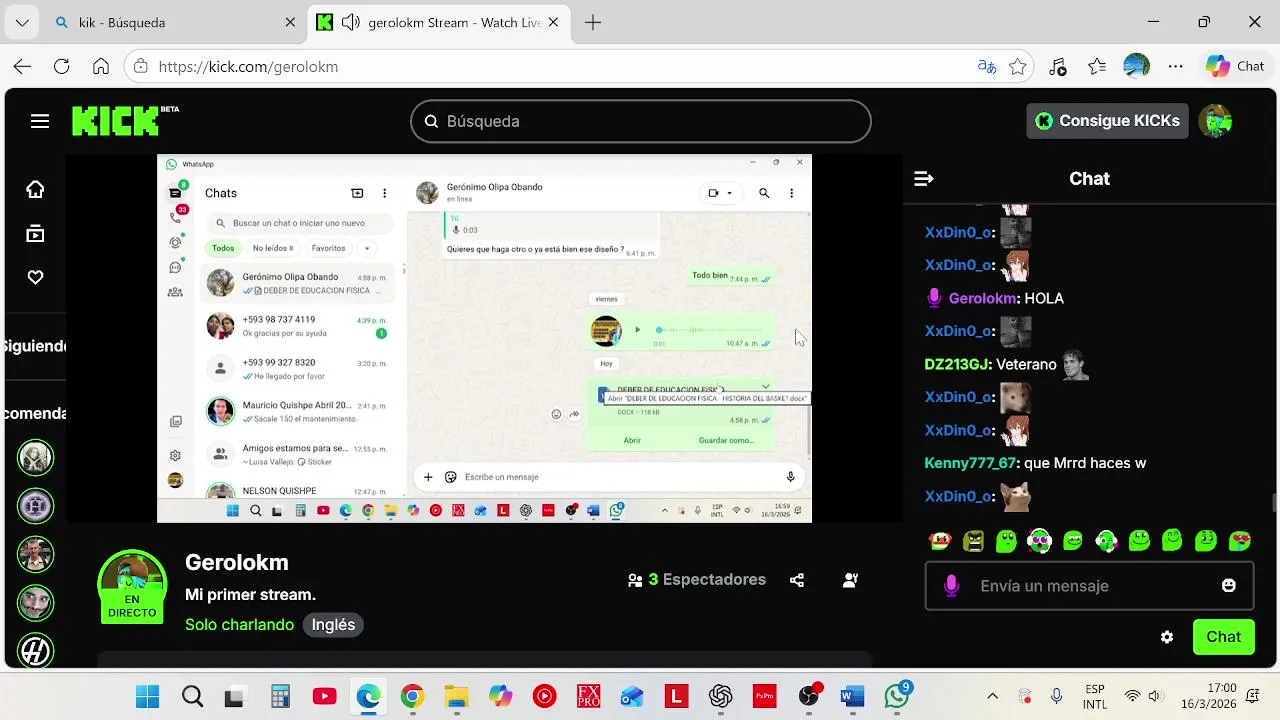Image resolution: width=1280 pixels, height=720 pixels.
Task: Click Gerolokm username in chat
Action: pyautogui.click(x=983, y=299)
